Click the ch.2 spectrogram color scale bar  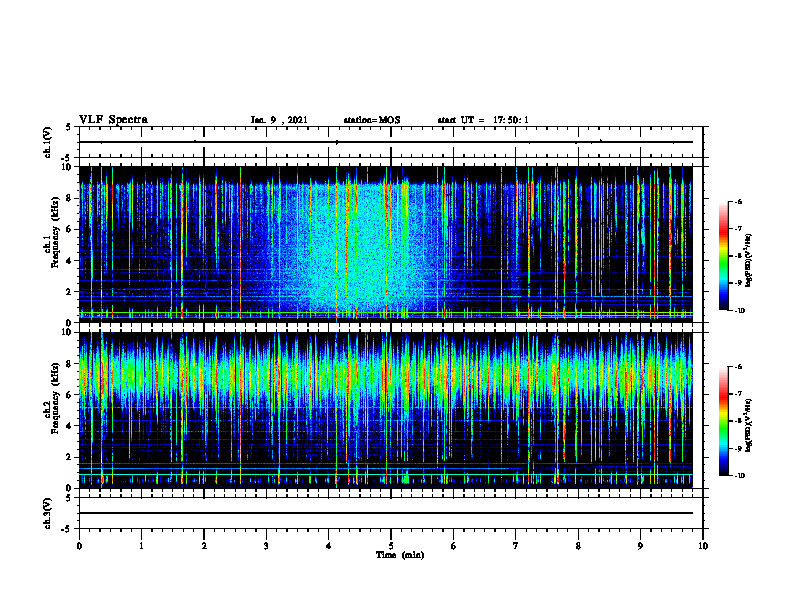point(724,421)
